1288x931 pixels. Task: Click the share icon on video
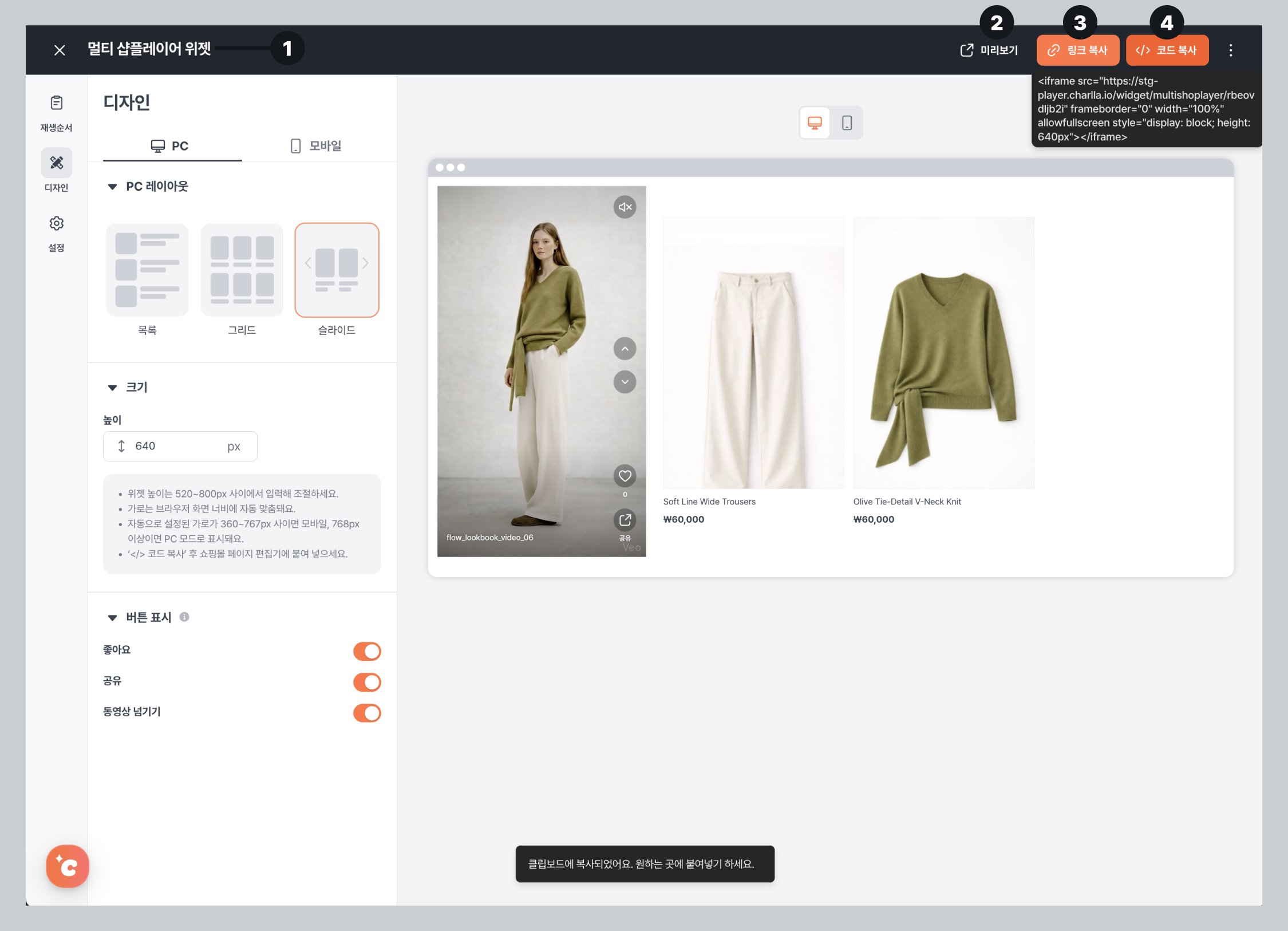[x=625, y=520]
